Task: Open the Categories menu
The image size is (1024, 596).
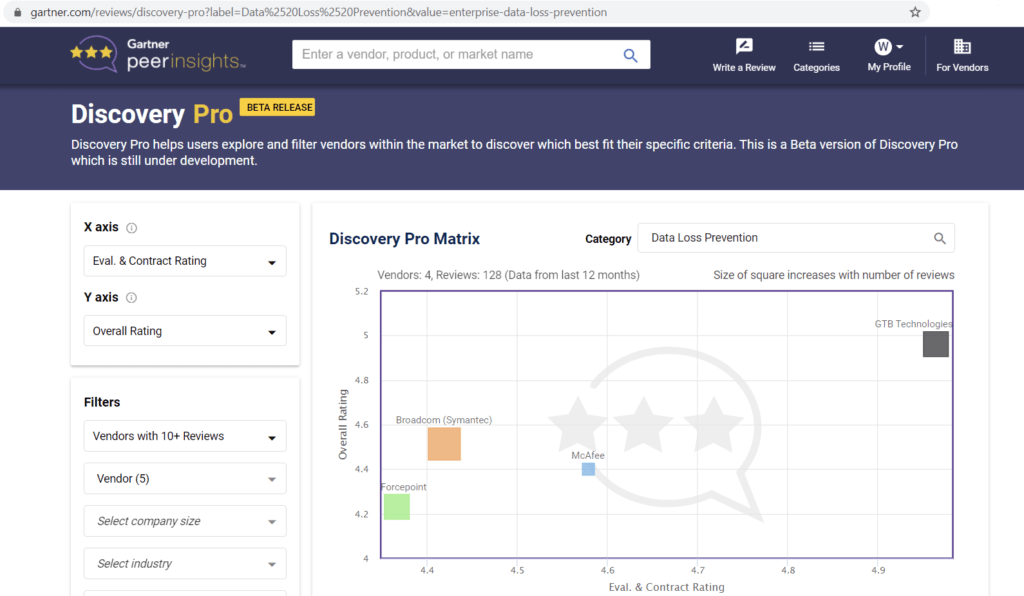Action: point(816,55)
